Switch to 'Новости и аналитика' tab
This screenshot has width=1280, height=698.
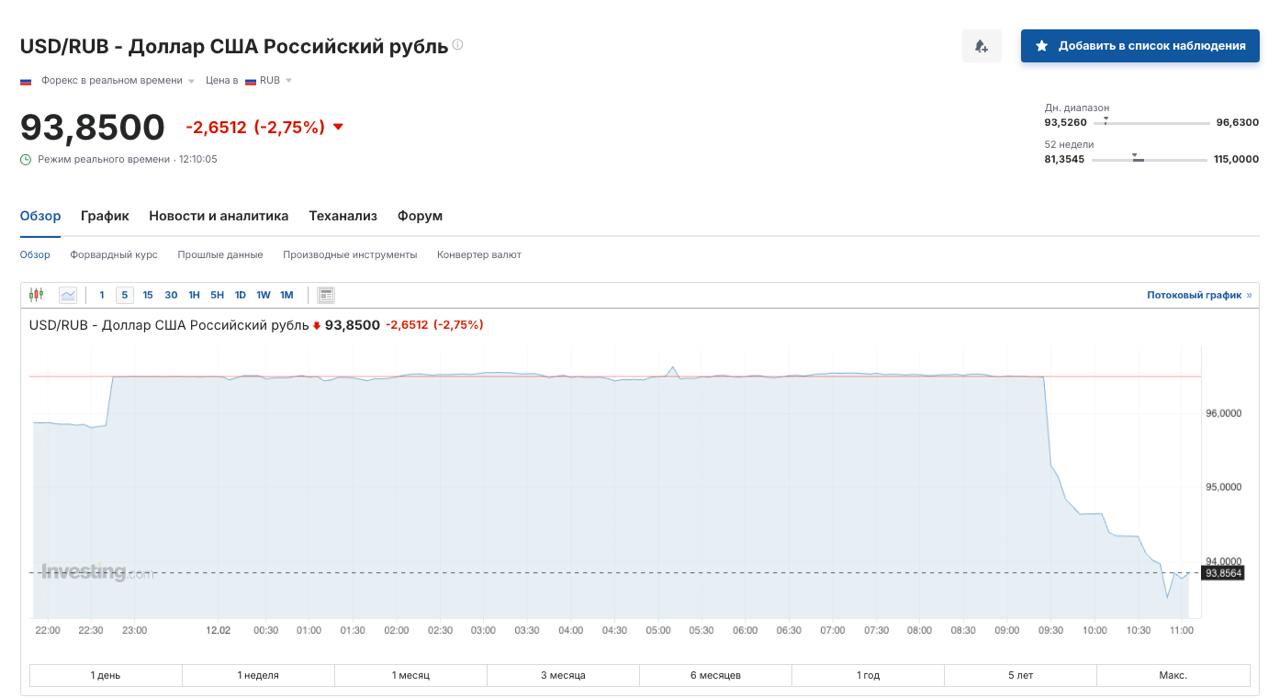pyautogui.click(x=218, y=216)
